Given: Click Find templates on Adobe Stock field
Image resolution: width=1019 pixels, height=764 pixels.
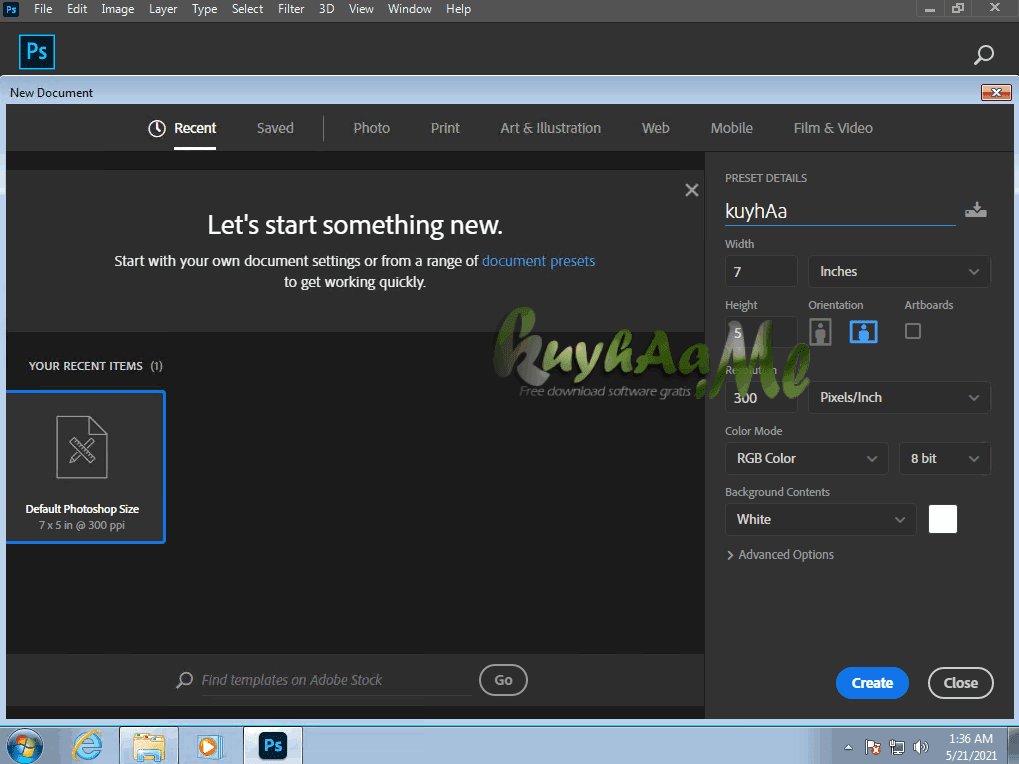Looking at the screenshot, I should point(337,680).
